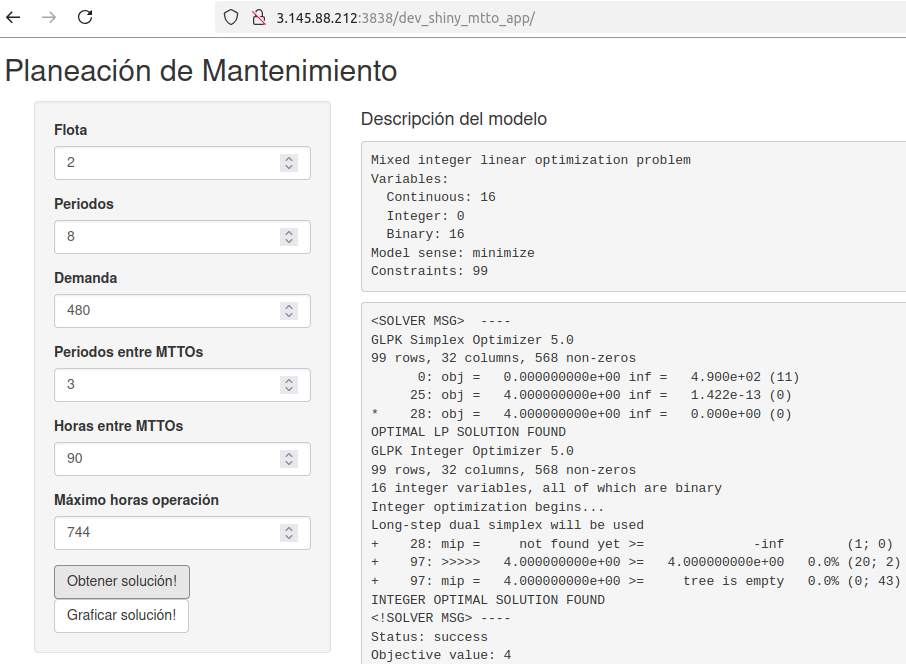
Task: Focus the Periodos entre MTTOs input
Action: tap(182, 385)
